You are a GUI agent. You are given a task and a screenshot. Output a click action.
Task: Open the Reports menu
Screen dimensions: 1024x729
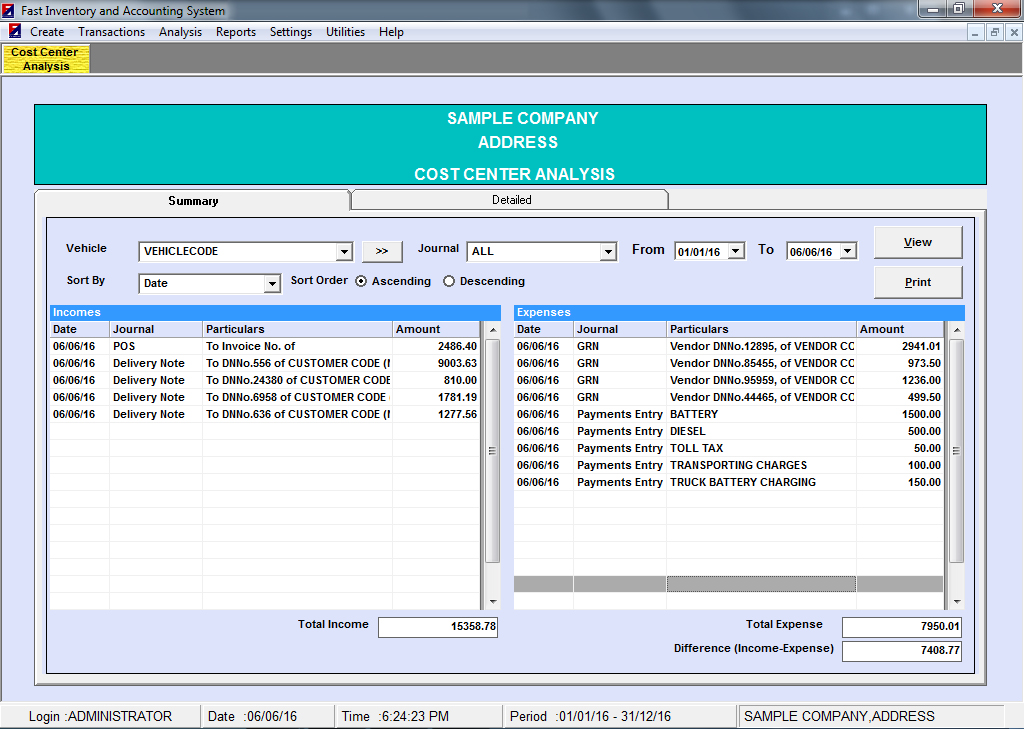coord(236,32)
